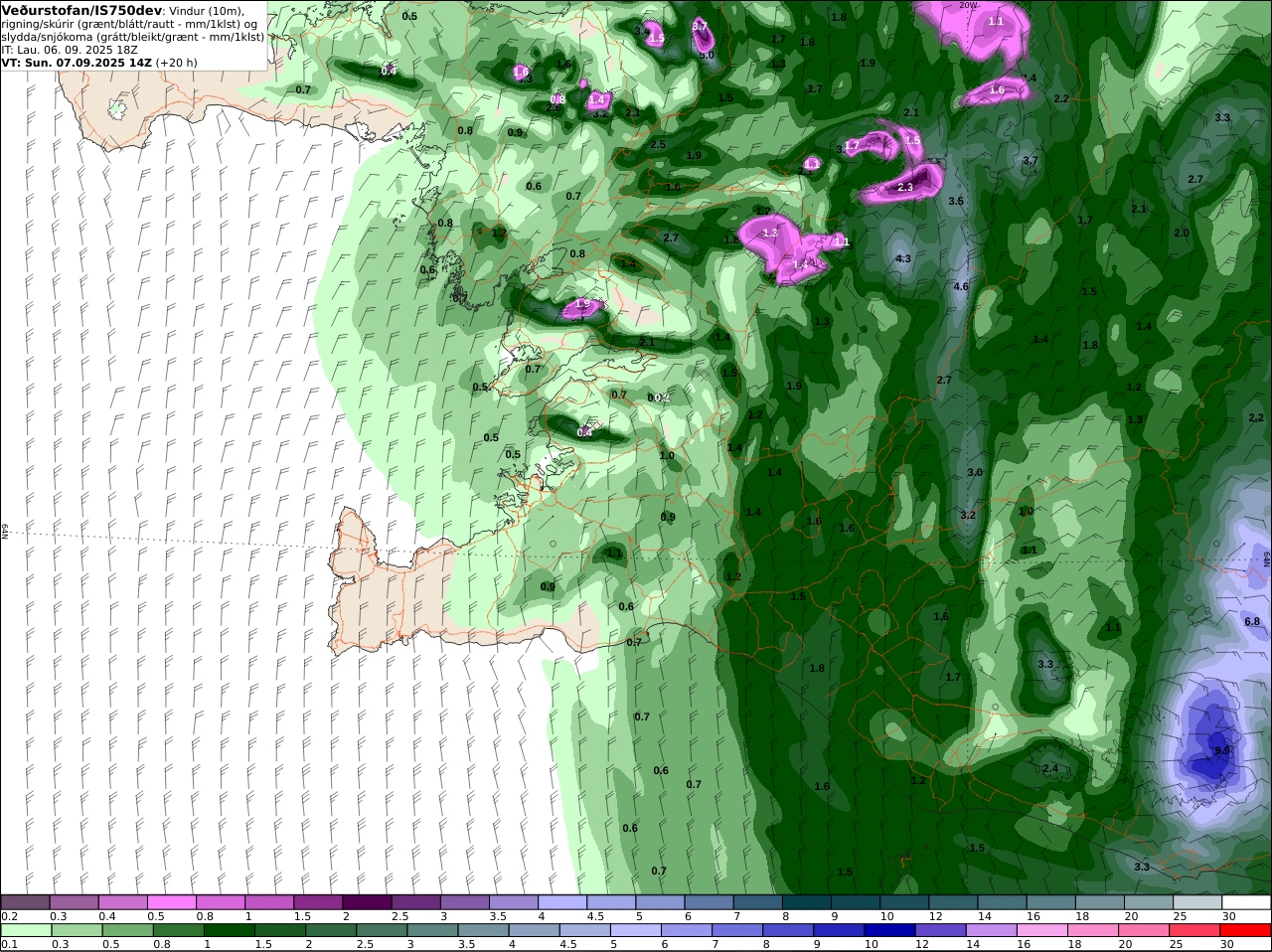The width and height of the screenshot is (1272, 952).
Task: Click the 4.3 precipitation value on the map
Action: [902, 258]
